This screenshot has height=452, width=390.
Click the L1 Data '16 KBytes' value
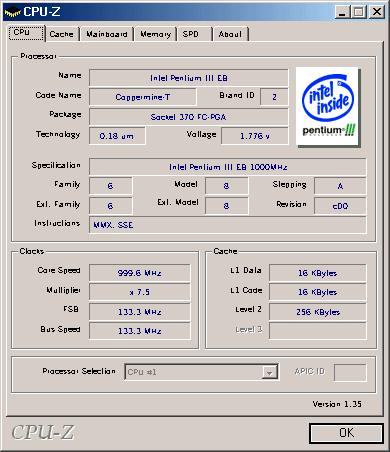(x=318, y=273)
